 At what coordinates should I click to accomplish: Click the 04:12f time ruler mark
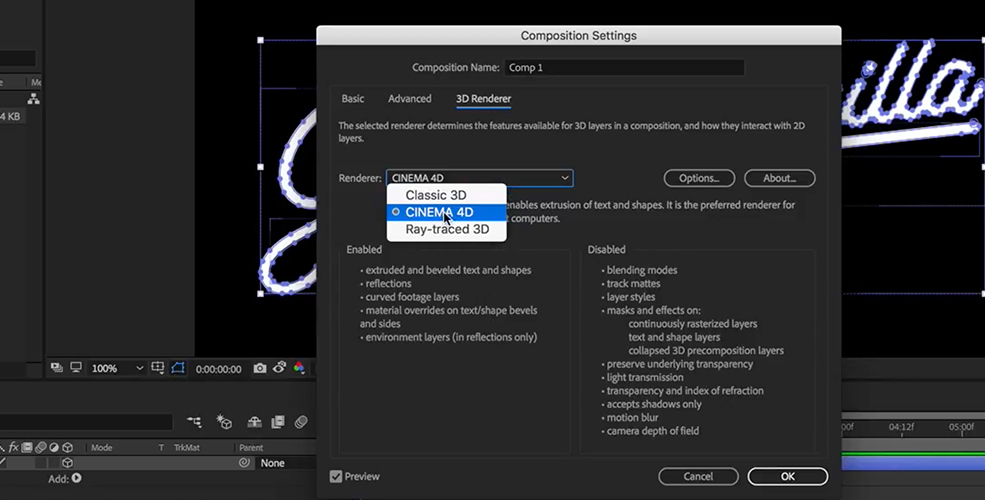(x=901, y=427)
